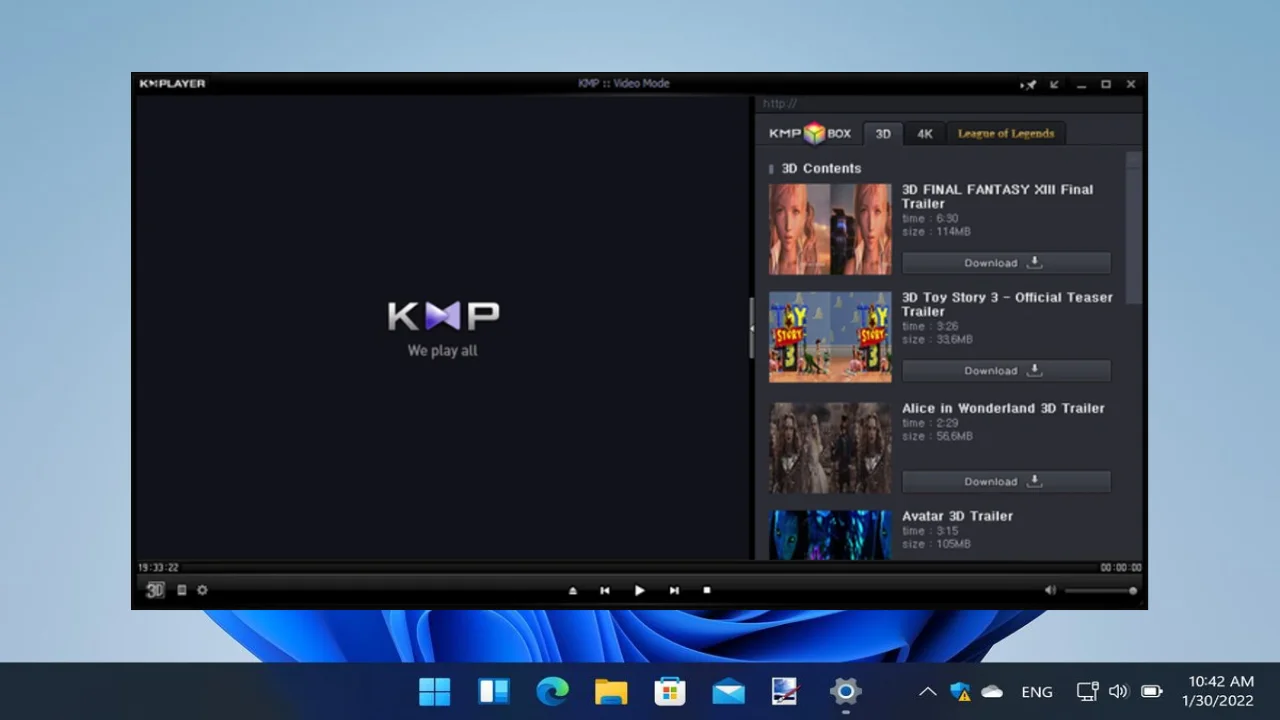Open the taskbar app beside Mail
Screen dimensions: 1280x720
tap(786, 691)
